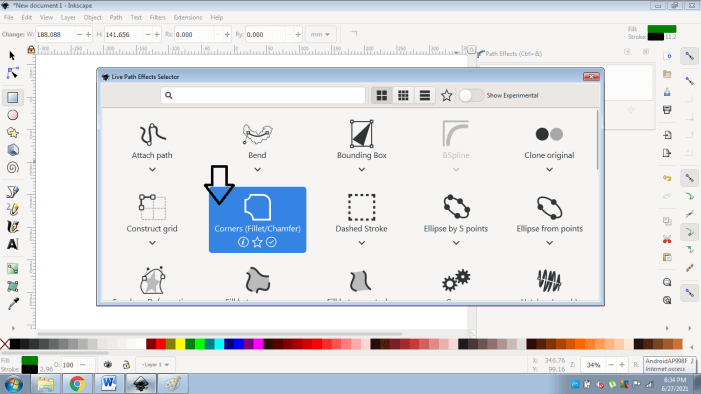Focus the effects search field
The height and width of the screenshot is (394, 701).
coord(263,95)
